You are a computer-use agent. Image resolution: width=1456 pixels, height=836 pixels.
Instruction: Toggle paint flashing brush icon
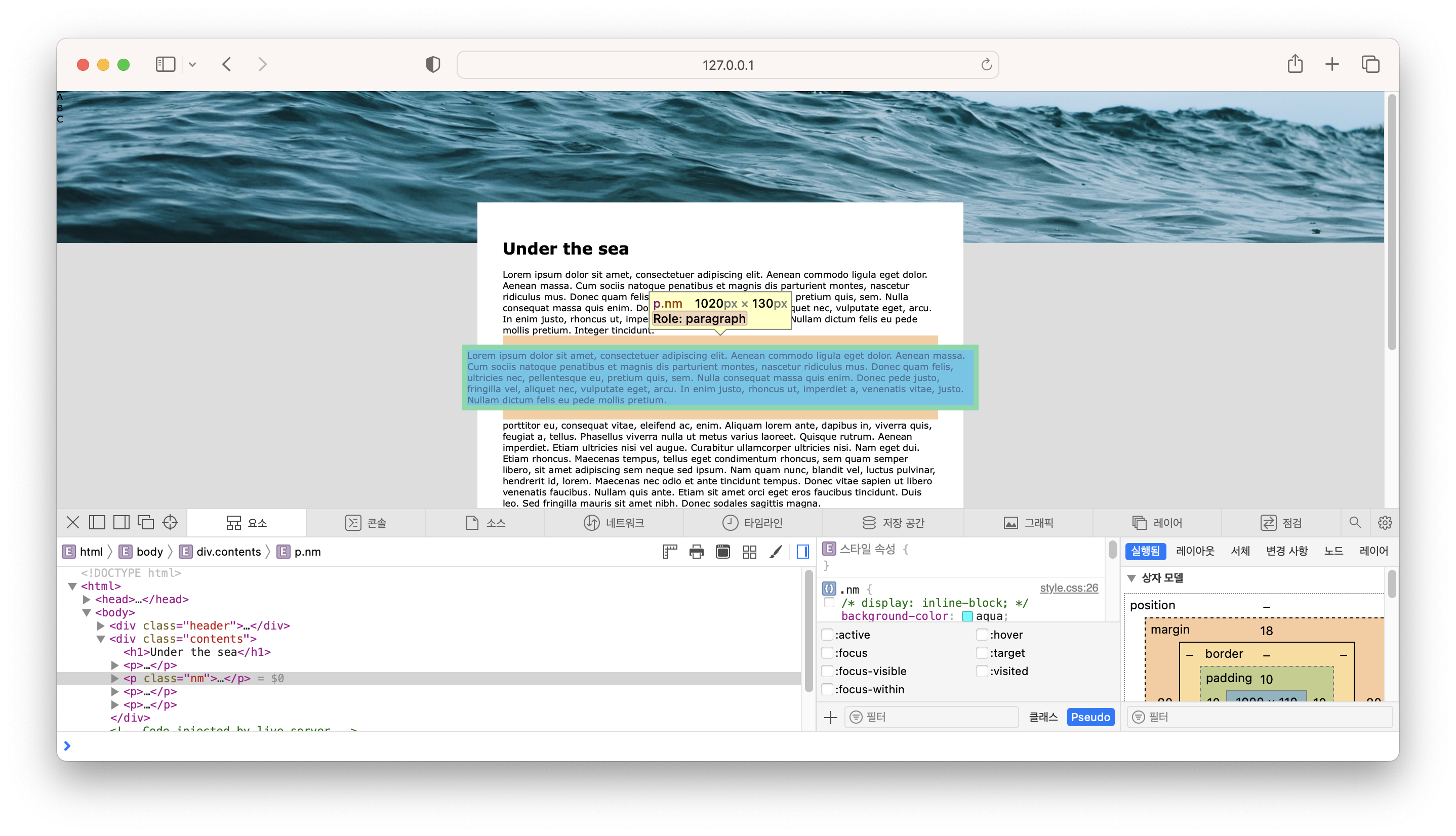776,552
